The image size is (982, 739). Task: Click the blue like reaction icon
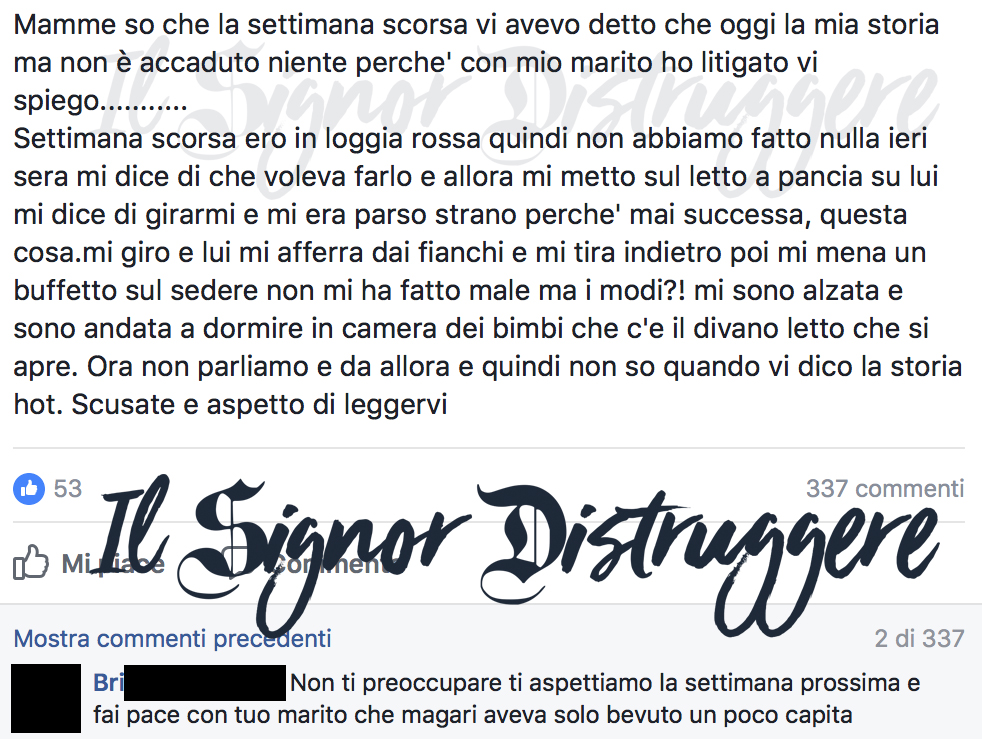coord(29,488)
